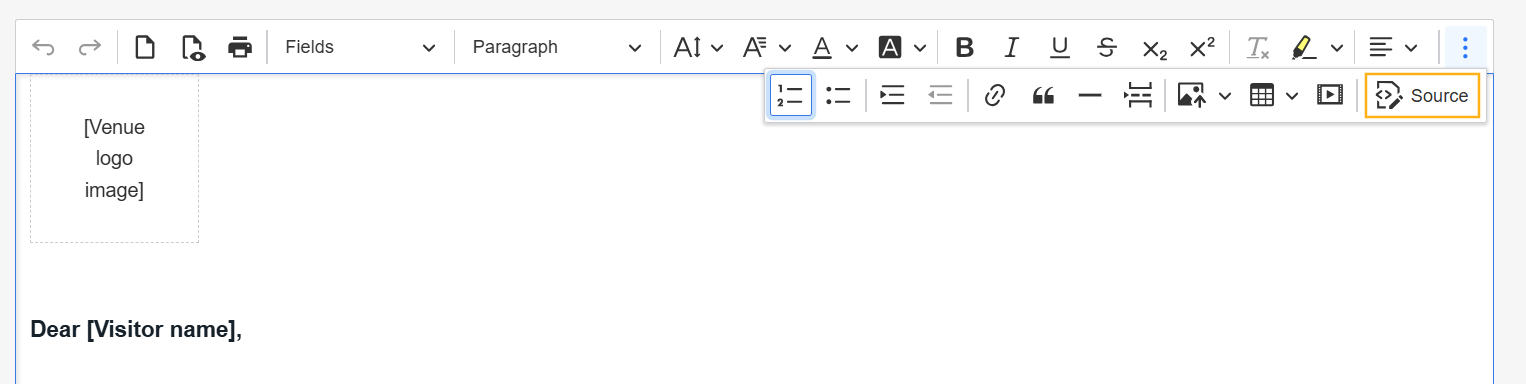Insert a hyperlink
The height and width of the screenshot is (384, 1526).
994,95
